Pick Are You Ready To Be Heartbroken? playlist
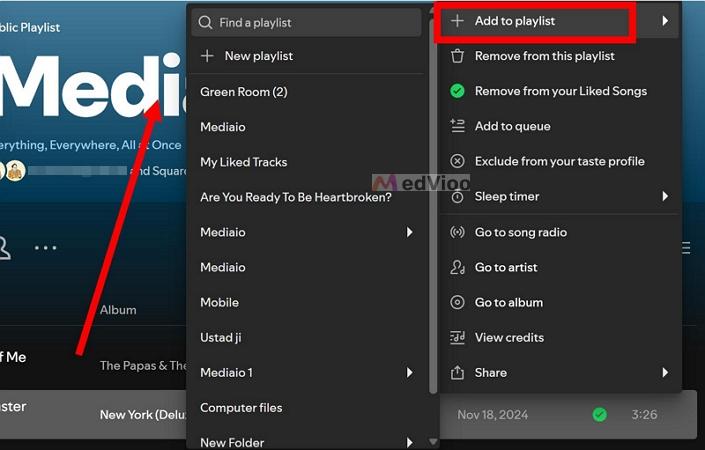 [307, 197]
